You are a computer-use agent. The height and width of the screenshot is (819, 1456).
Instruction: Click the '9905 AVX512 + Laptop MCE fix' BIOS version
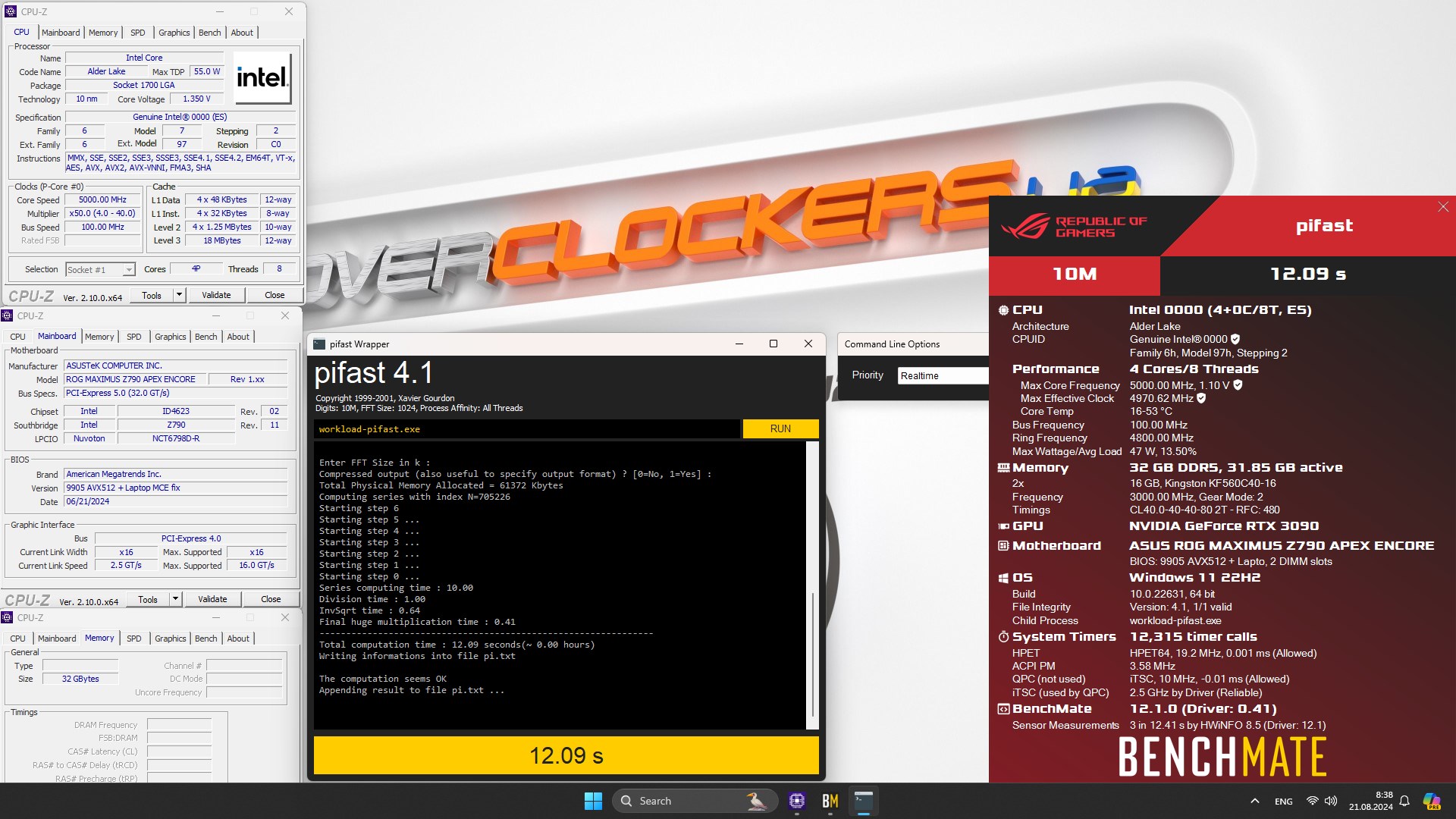(176, 488)
